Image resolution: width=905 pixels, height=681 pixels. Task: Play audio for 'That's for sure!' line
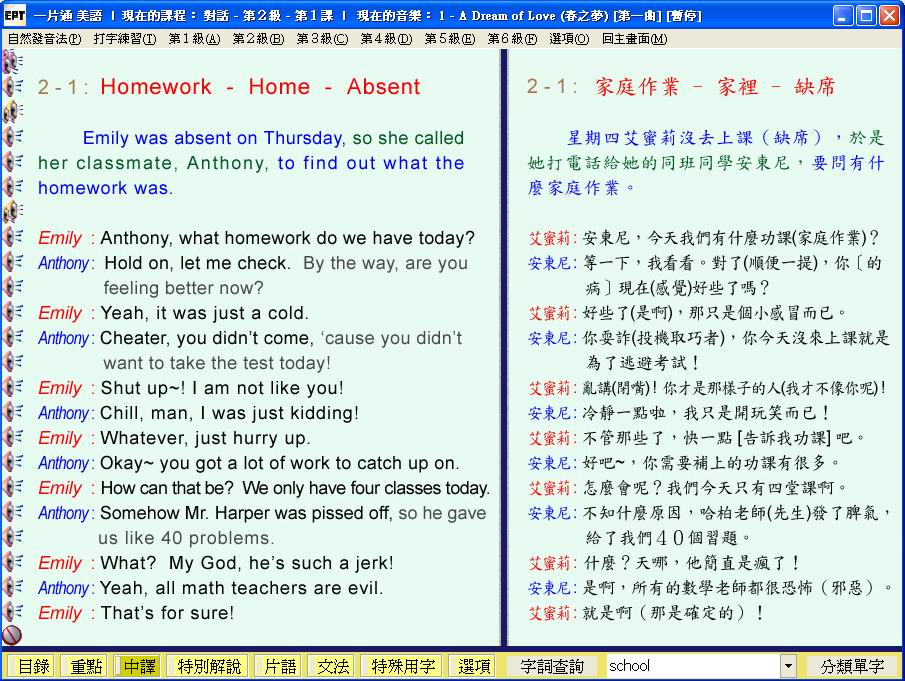12,612
